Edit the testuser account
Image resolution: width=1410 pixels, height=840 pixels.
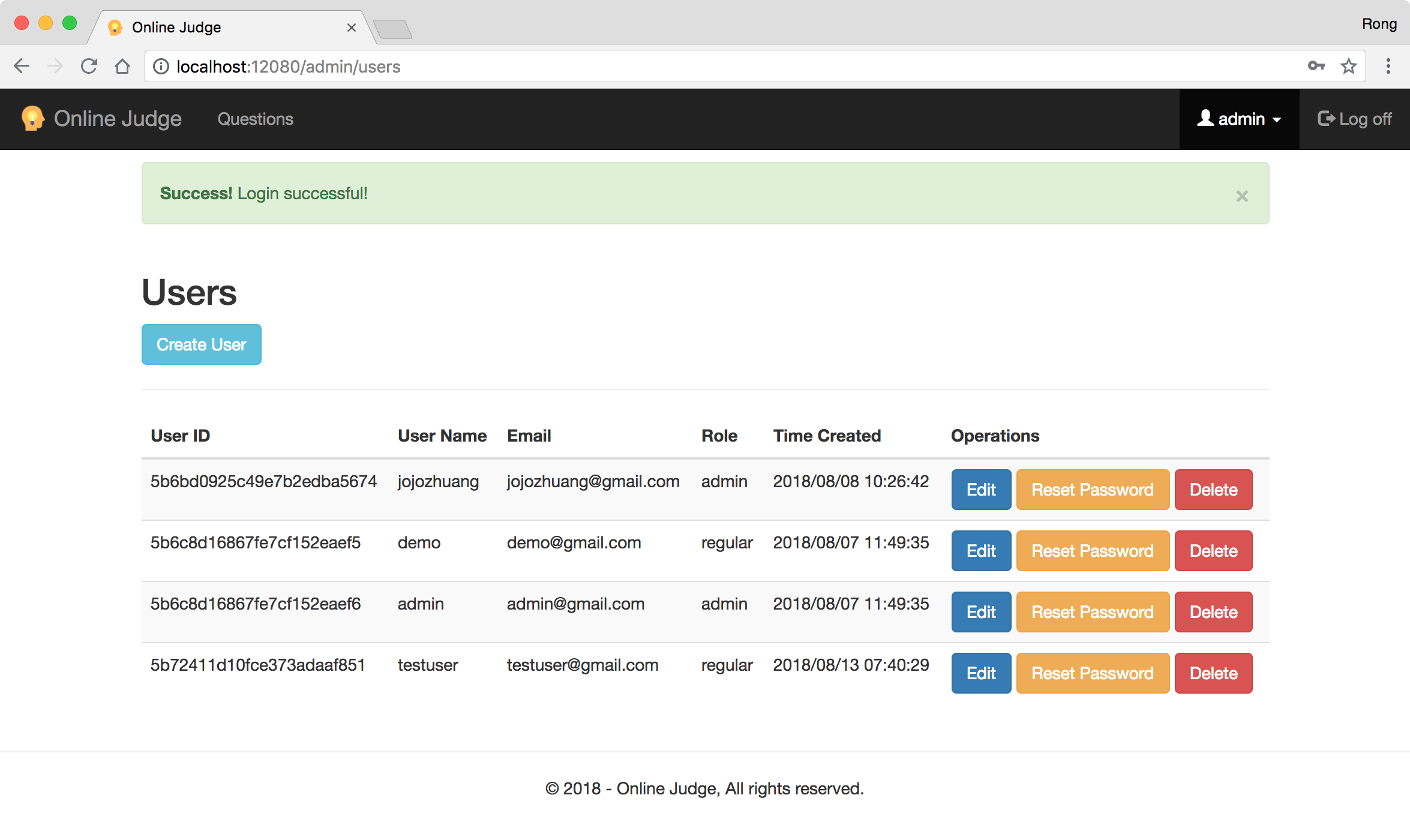pos(981,673)
